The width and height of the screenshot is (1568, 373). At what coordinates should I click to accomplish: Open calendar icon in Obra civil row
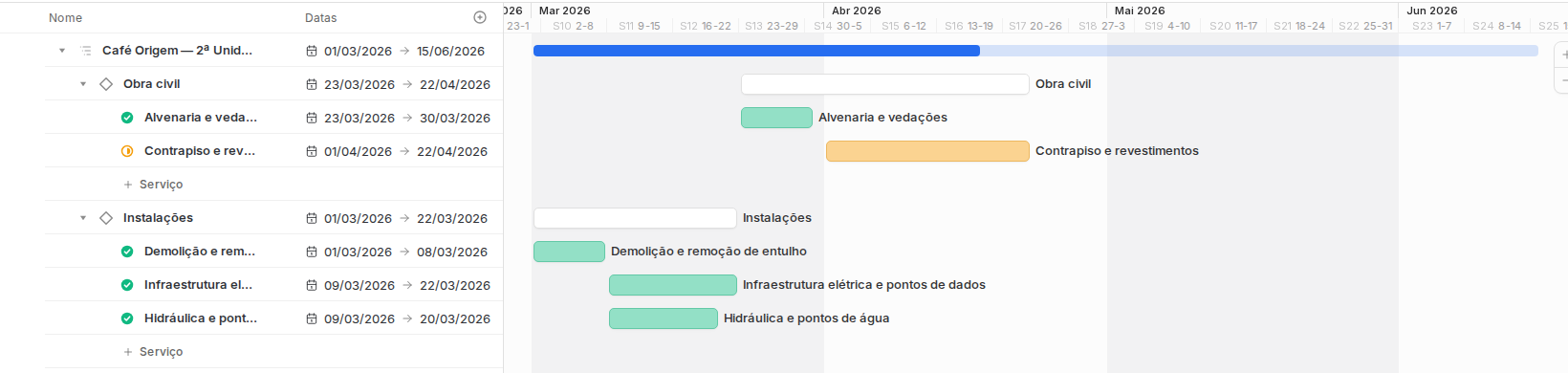coord(312,84)
